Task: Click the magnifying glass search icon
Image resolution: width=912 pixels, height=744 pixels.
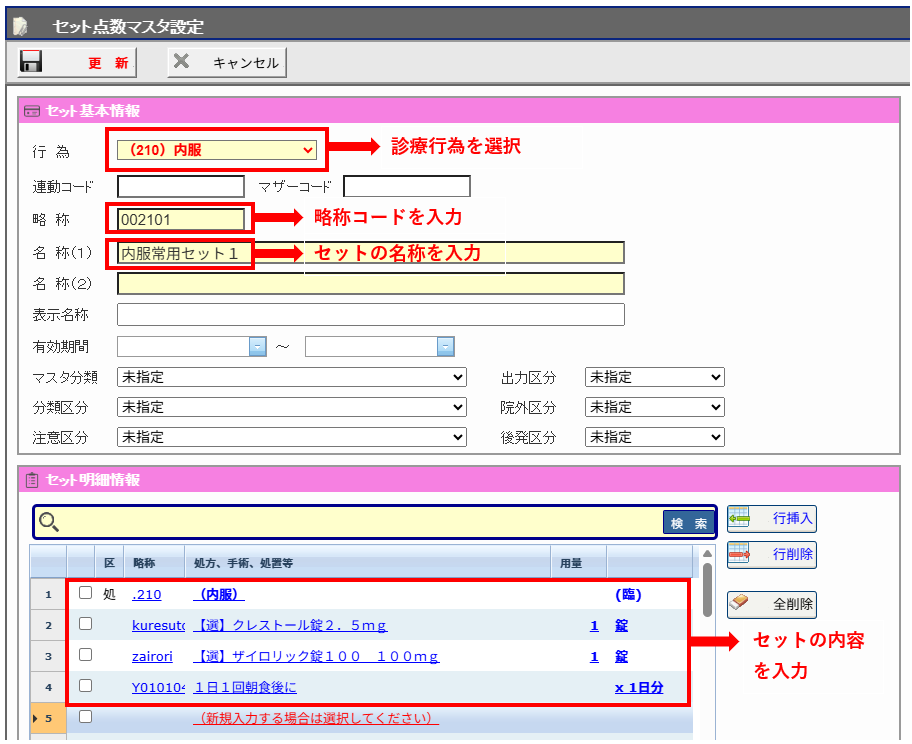Action: click(x=49, y=522)
